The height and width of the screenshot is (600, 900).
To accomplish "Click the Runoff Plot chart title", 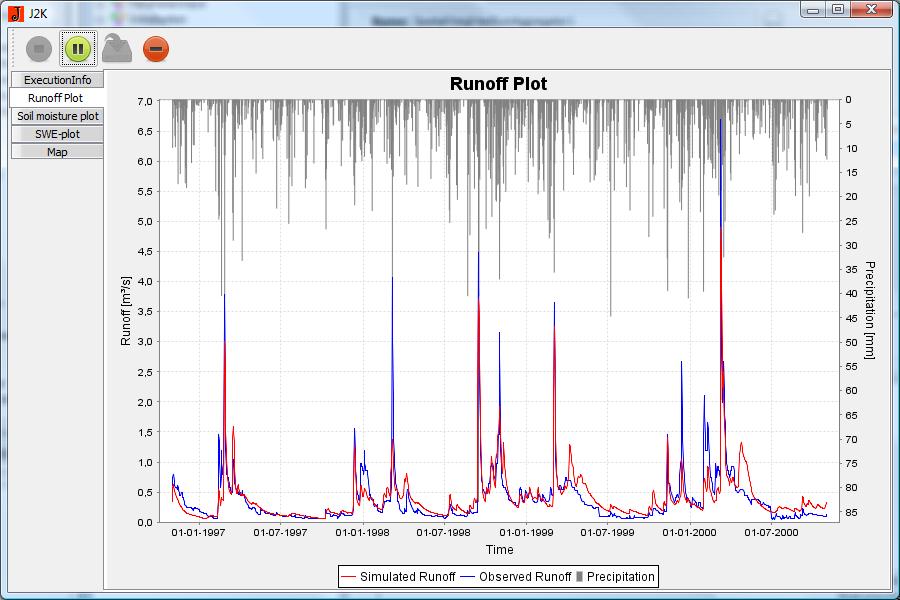I will 498,84.
